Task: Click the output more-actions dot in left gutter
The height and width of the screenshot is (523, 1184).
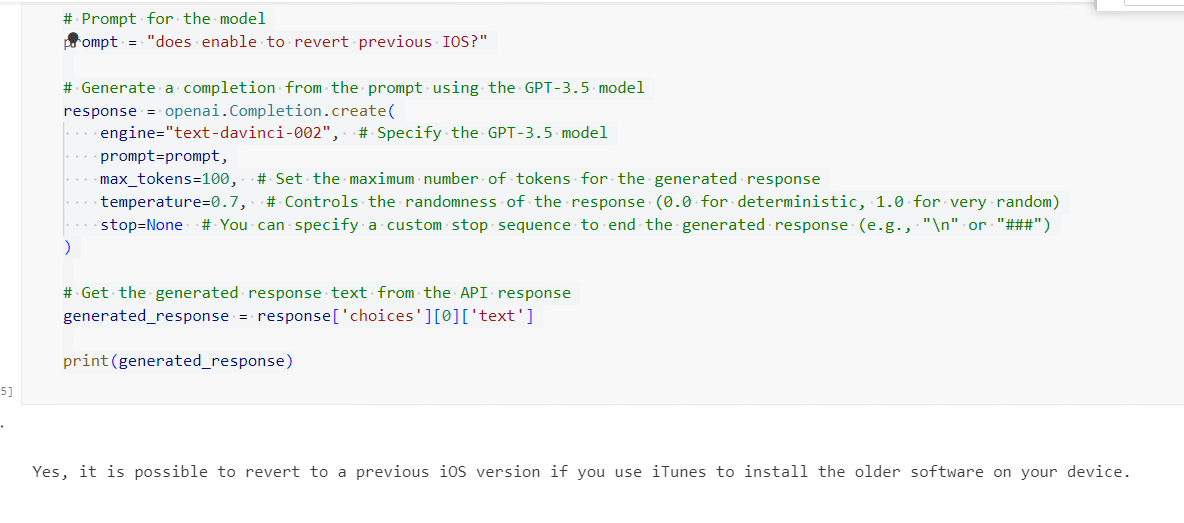Action: pos(2,425)
